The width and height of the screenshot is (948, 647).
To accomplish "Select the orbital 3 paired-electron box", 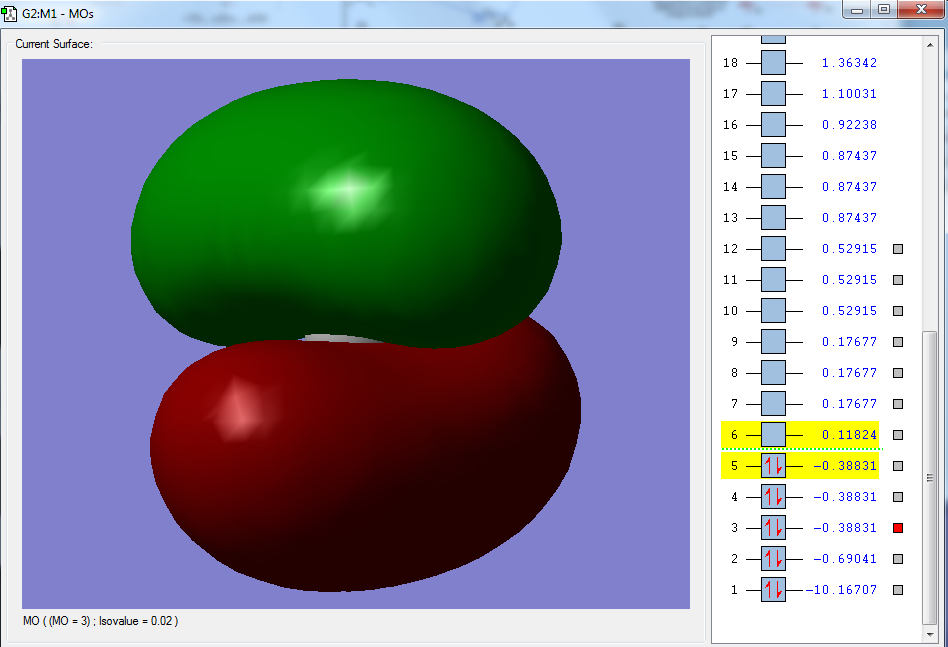I will tap(773, 528).
